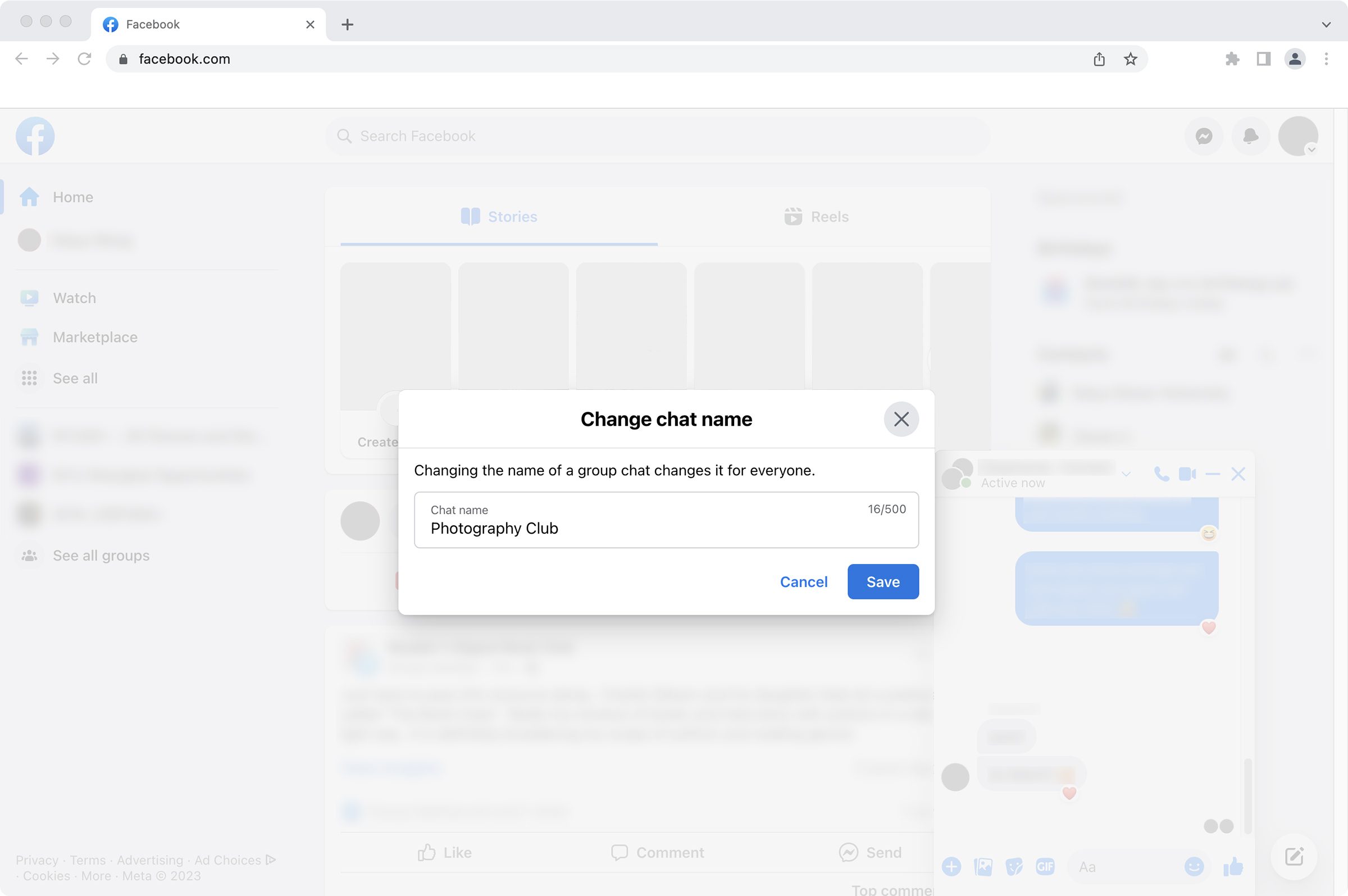Switch to the Reels tab
This screenshot has width=1348, height=896.
(816, 217)
